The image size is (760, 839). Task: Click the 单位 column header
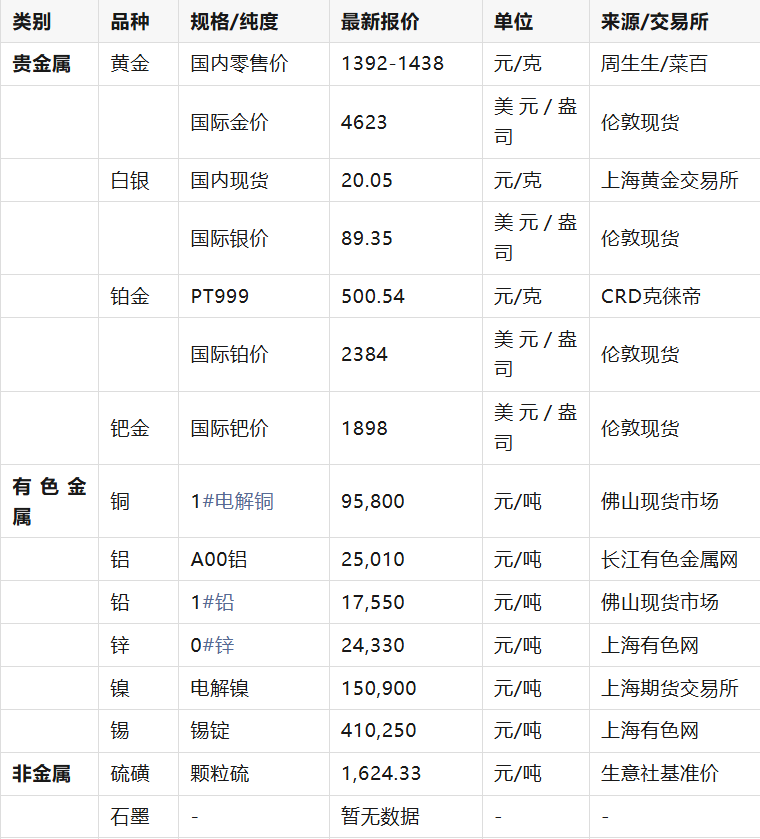513,22
